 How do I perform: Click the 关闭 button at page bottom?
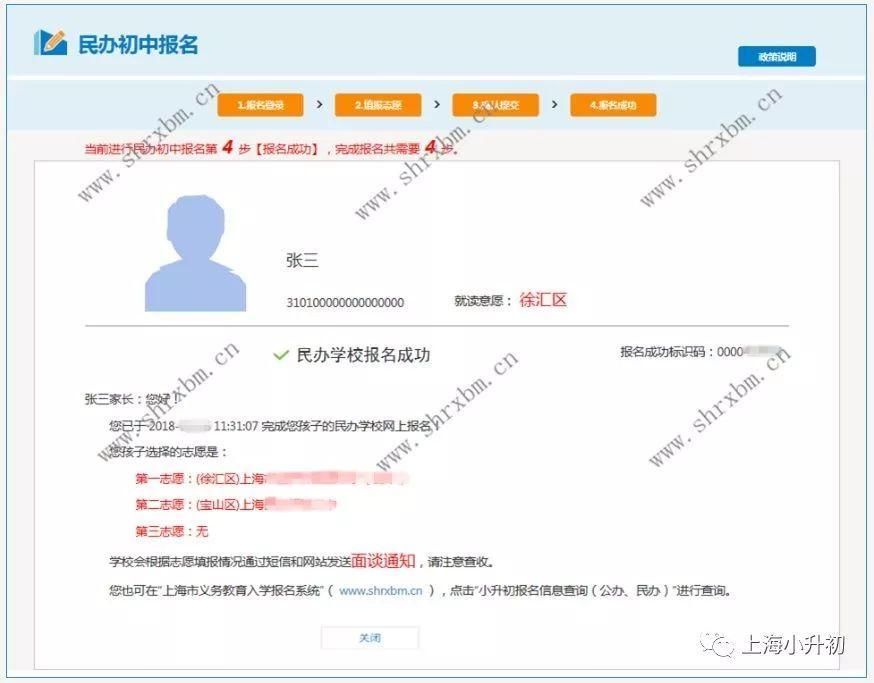pyautogui.click(x=370, y=637)
